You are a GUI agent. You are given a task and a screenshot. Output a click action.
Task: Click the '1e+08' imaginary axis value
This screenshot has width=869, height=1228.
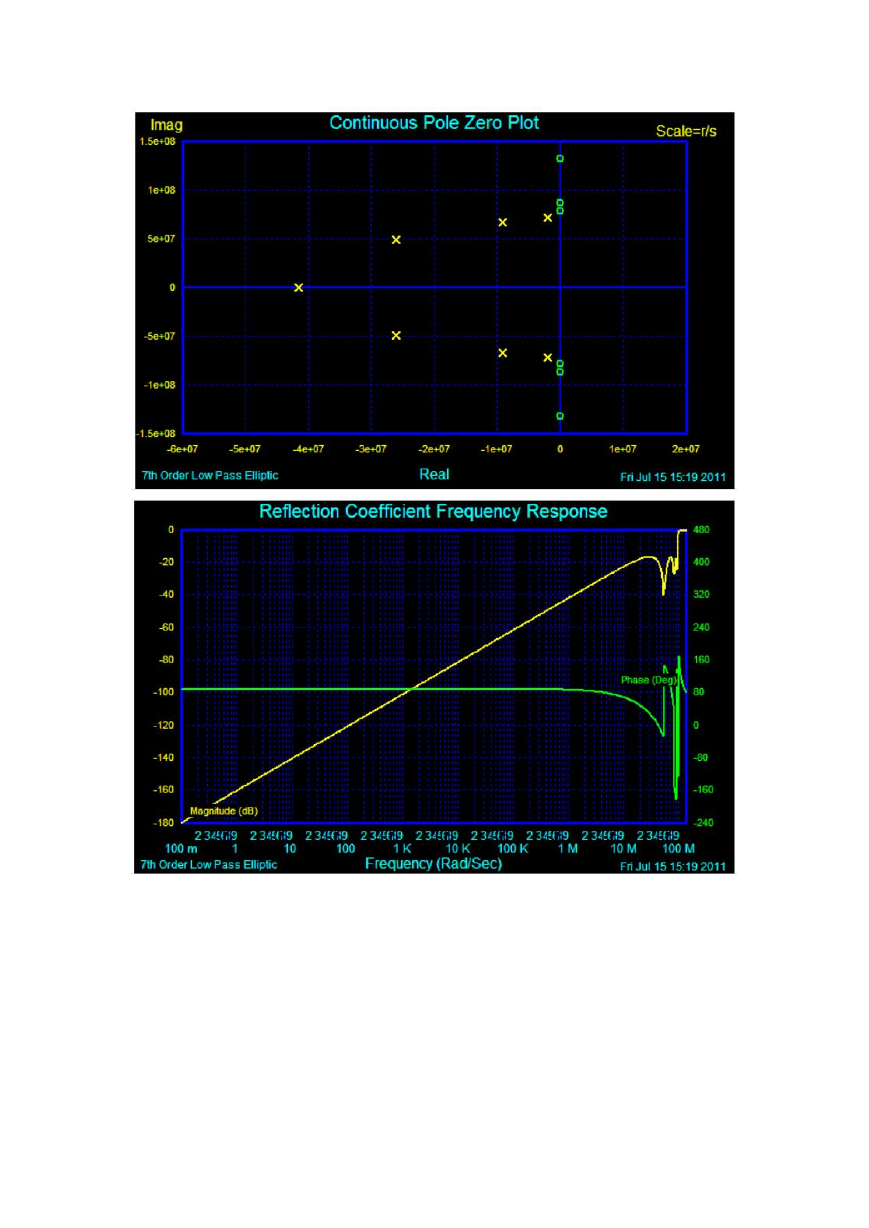[162, 190]
